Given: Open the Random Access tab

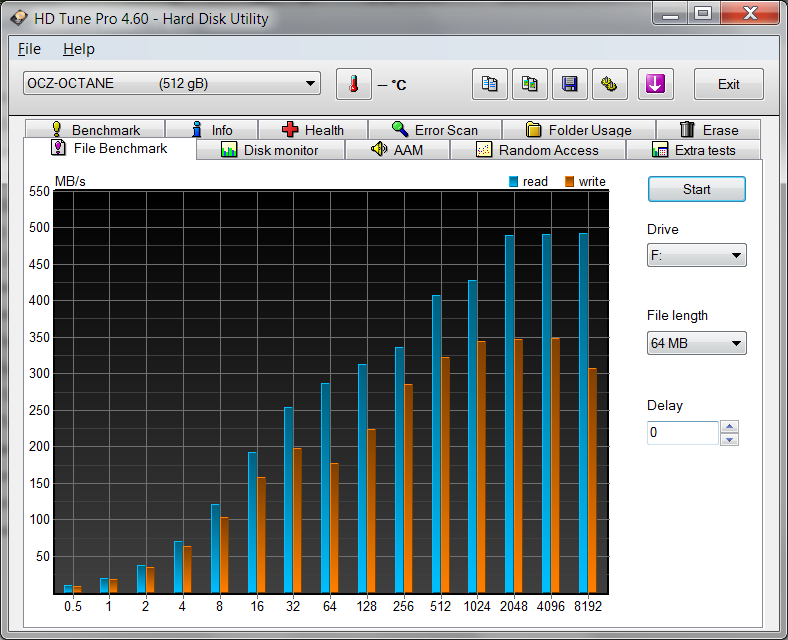Looking at the screenshot, I should click(x=537, y=150).
